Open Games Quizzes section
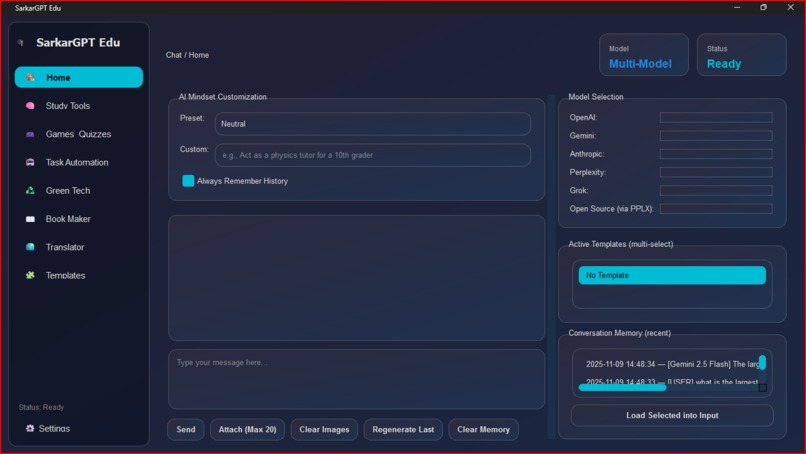Image resolution: width=806 pixels, height=454 pixels. [79, 134]
